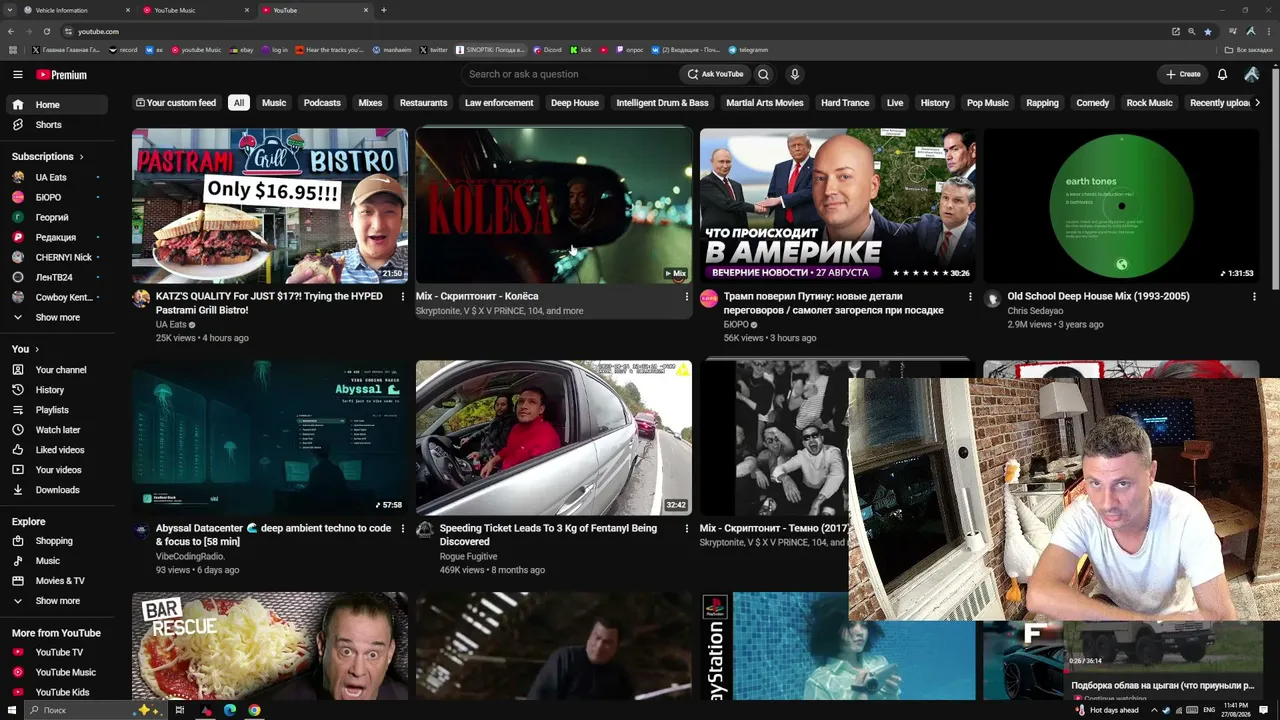Open the БЮРО subscription in sidebar

(x=55, y=197)
